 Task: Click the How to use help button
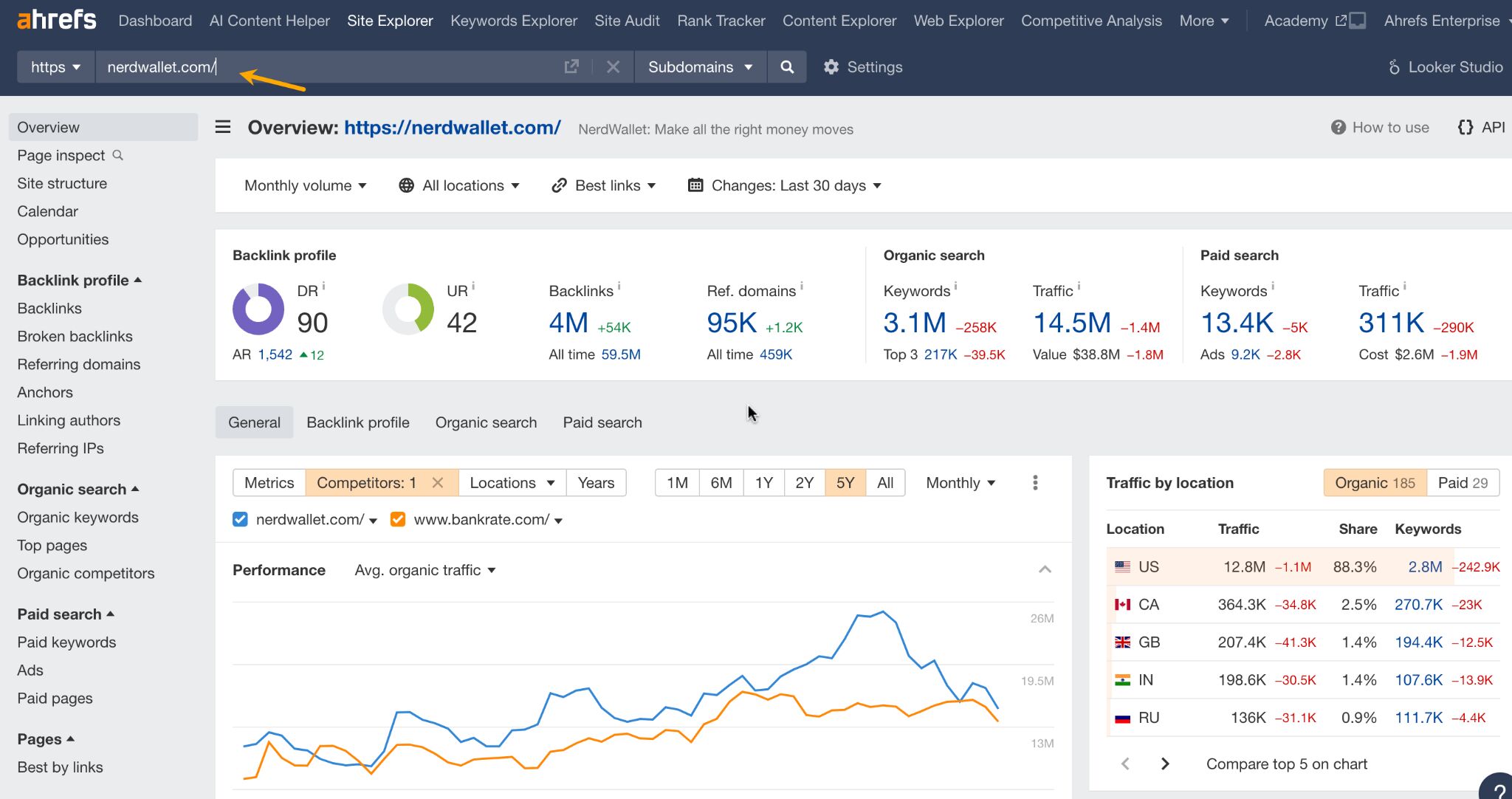(x=1381, y=128)
